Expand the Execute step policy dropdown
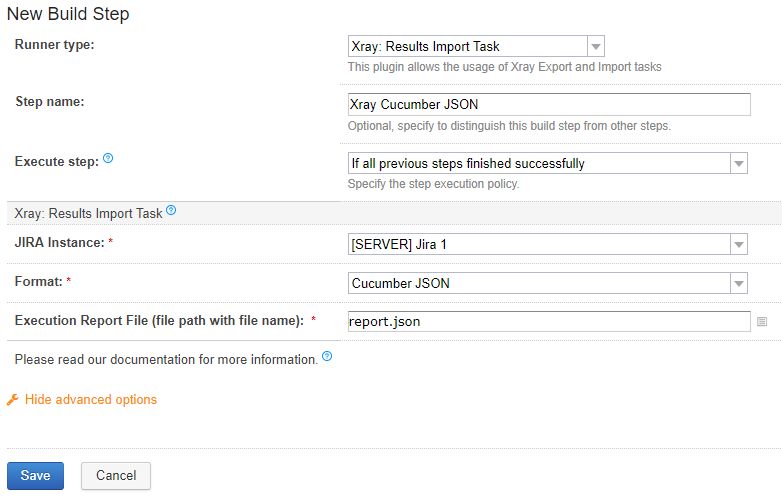 point(739,164)
